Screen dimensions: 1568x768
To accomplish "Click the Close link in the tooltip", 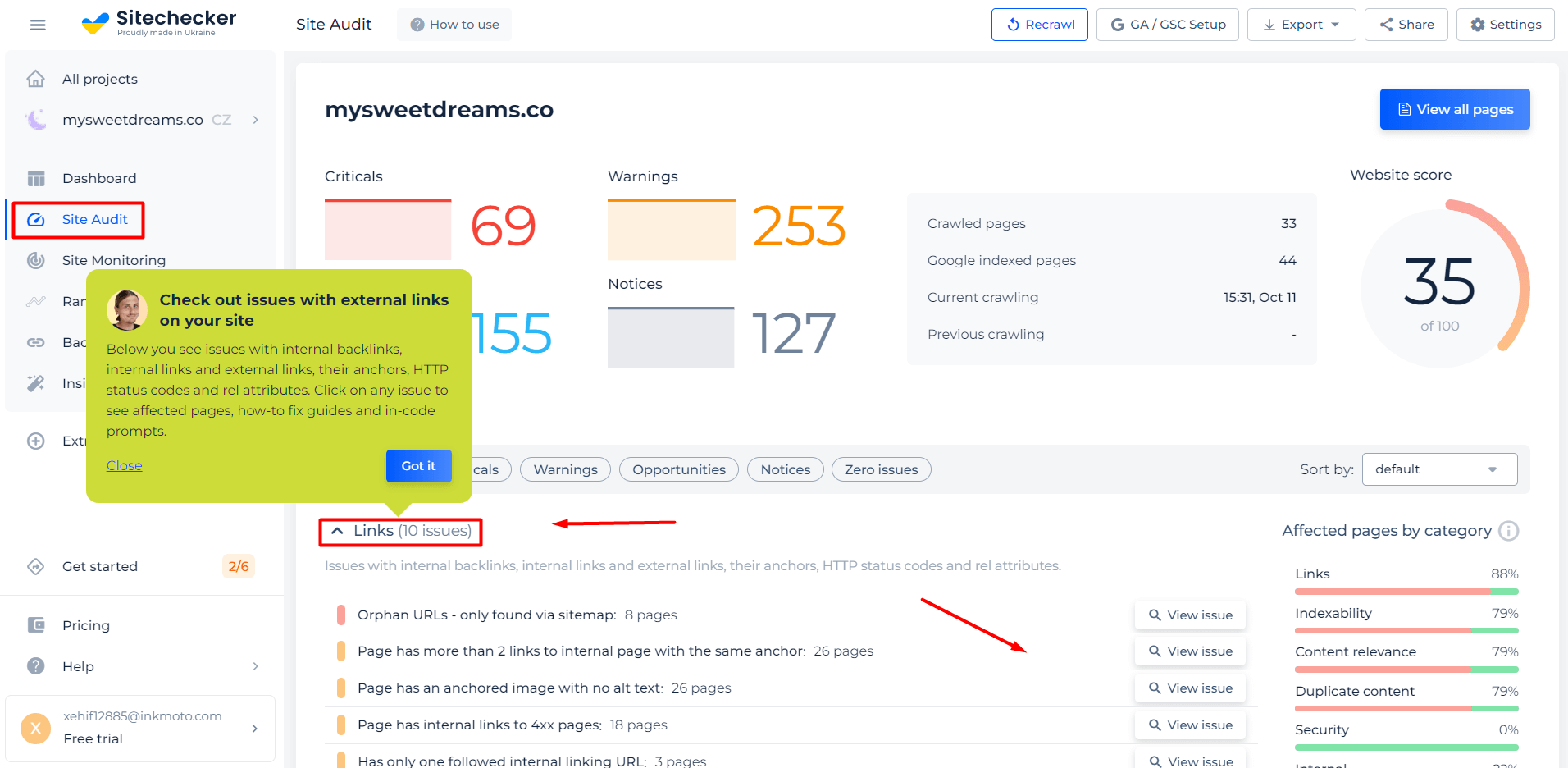I will (125, 465).
